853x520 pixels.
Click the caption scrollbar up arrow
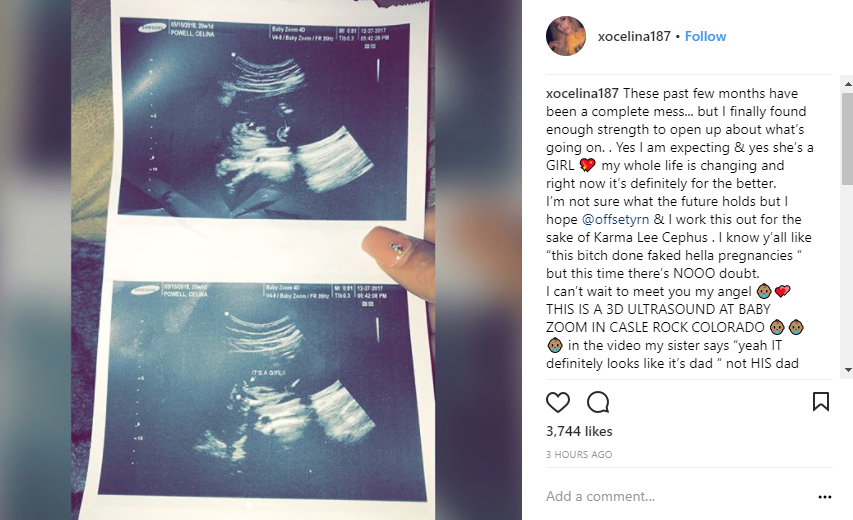coord(848,84)
